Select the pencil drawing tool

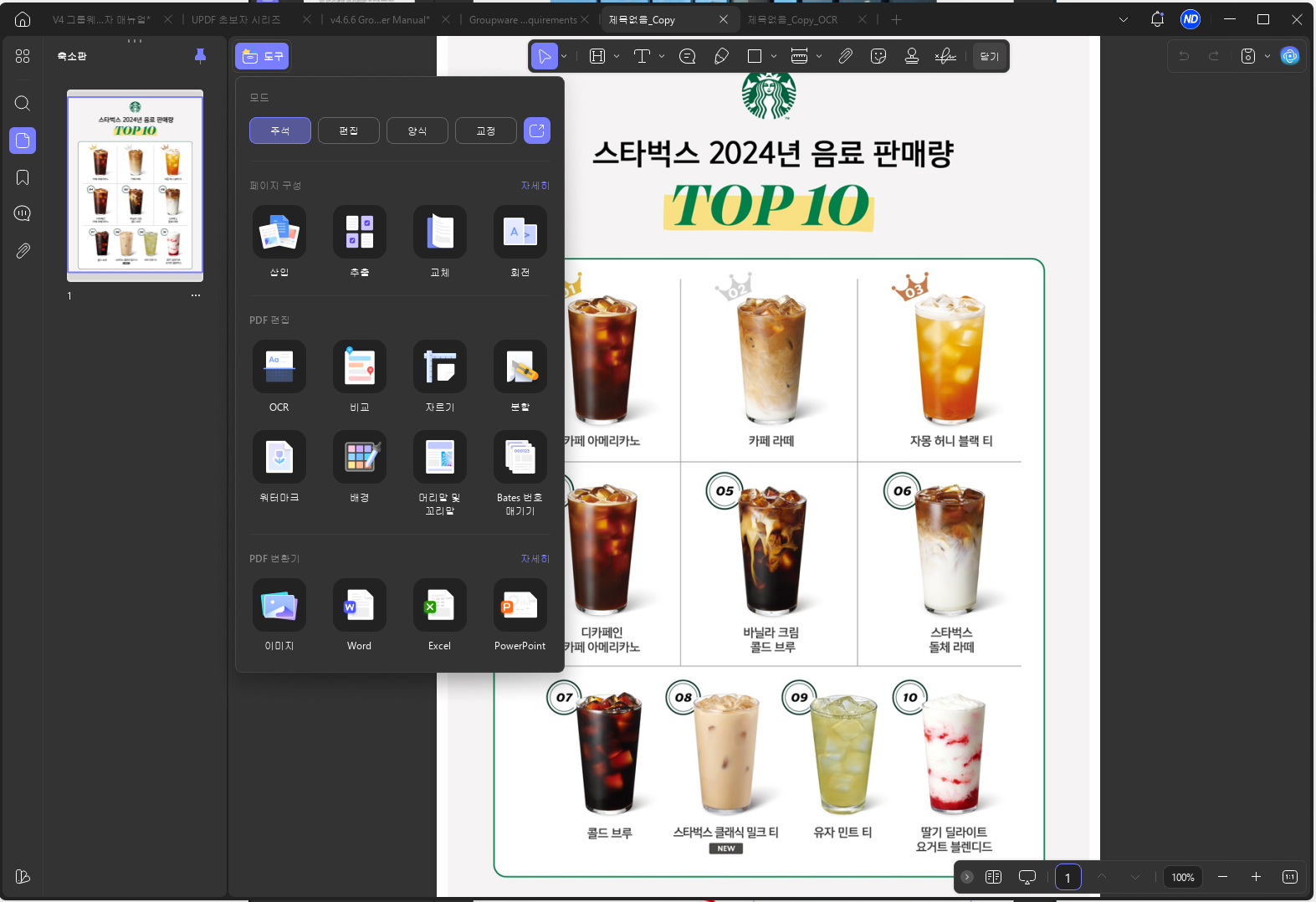pyautogui.click(x=721, y=56)
